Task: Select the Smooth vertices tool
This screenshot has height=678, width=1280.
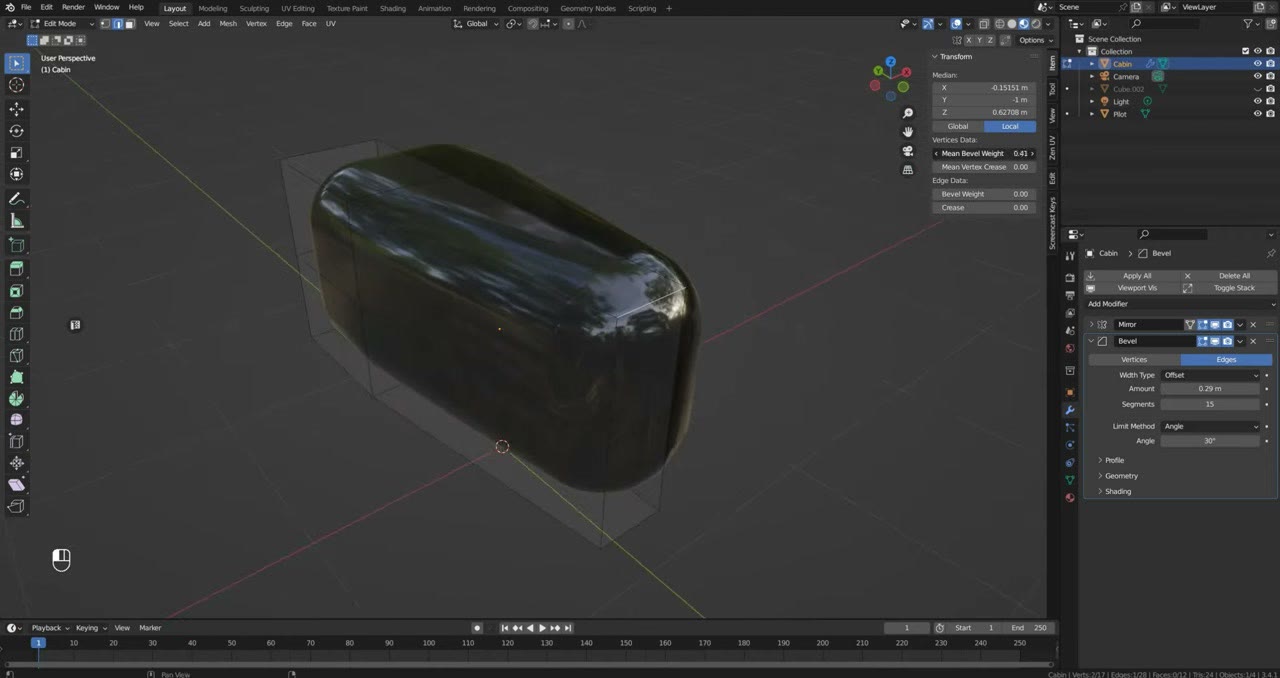Action: coord(16,420)
